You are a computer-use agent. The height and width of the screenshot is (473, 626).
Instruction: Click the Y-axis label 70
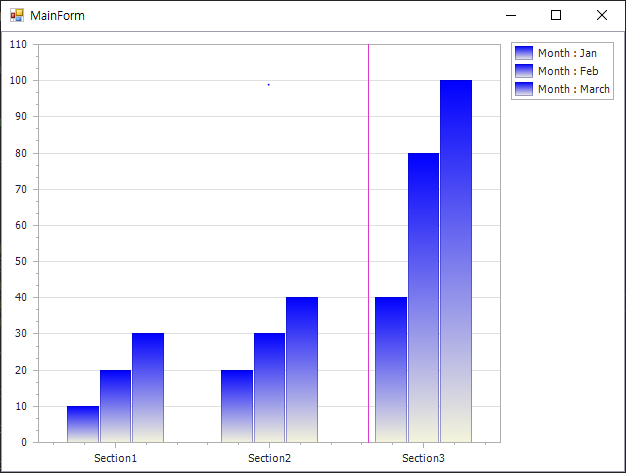[21, 189]
